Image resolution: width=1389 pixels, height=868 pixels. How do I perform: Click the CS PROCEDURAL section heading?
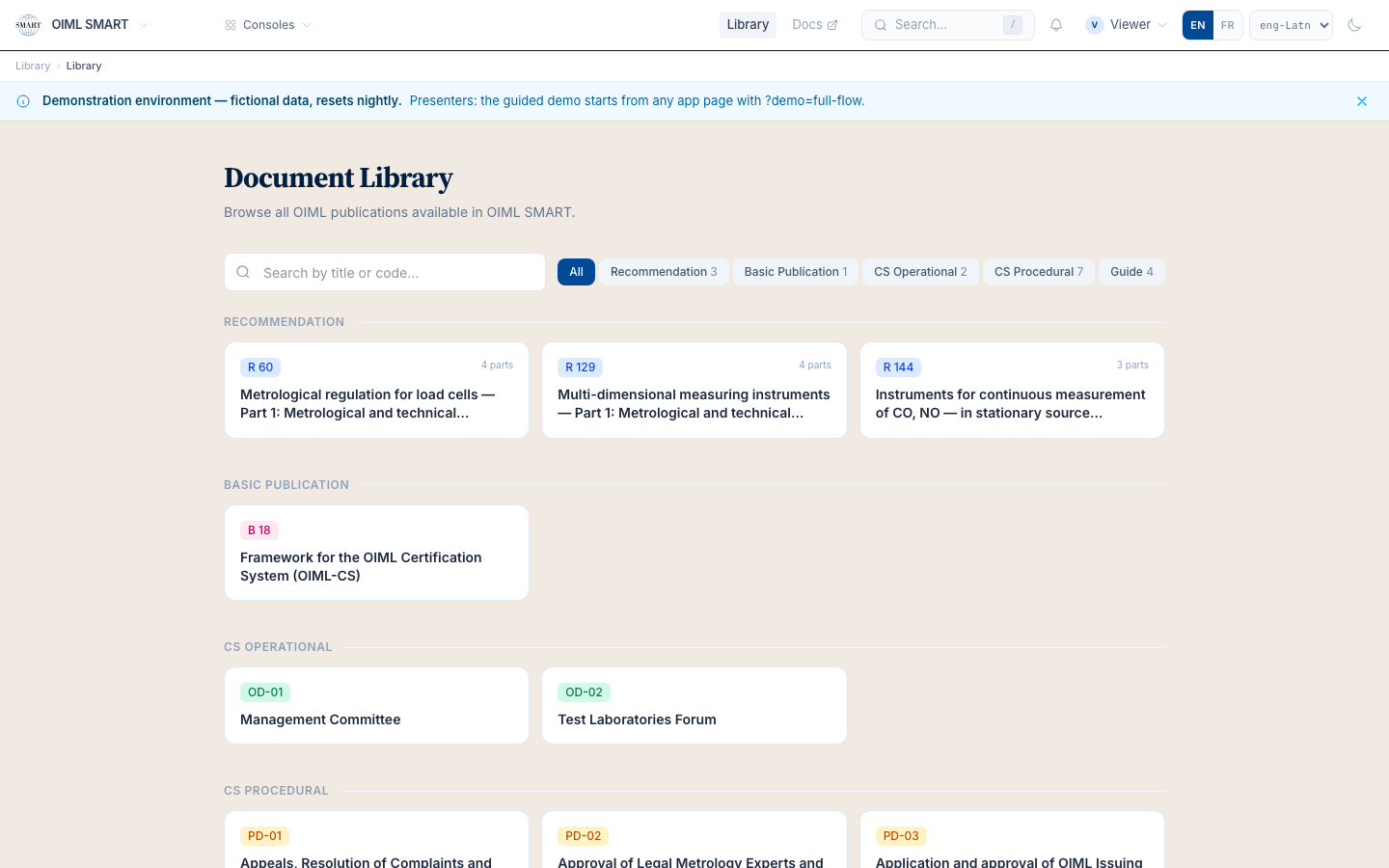[276, 791]
